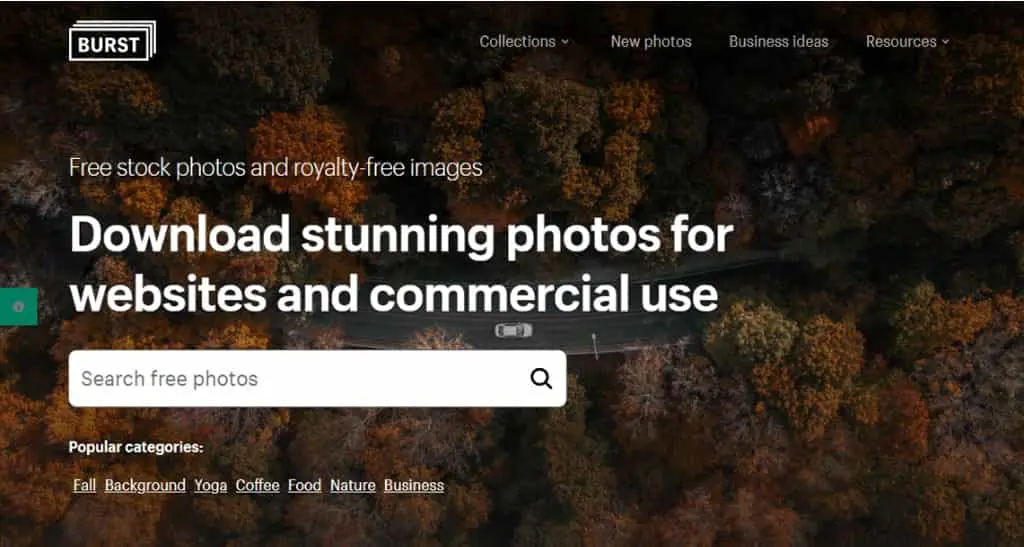Click the 'Download stunning photos' headline
Viewport: 1024px width, 547px height.
point(401,264)
